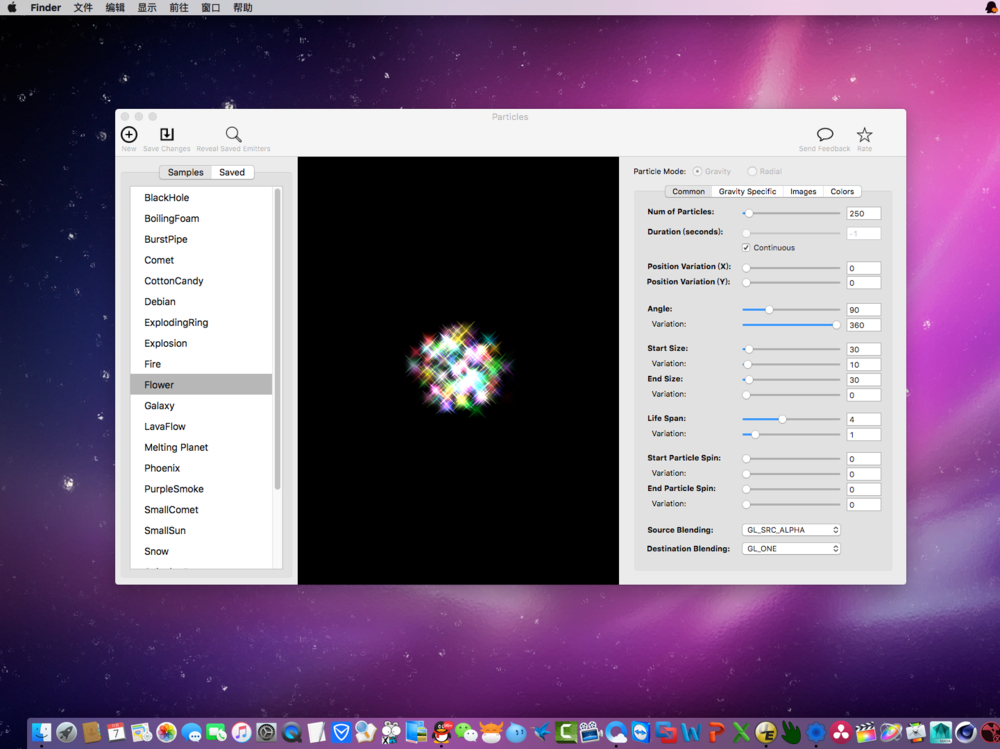Open Finder from the dock
Image resolution: width=1000 pixels, height=749 pixels.
point(41,733)
